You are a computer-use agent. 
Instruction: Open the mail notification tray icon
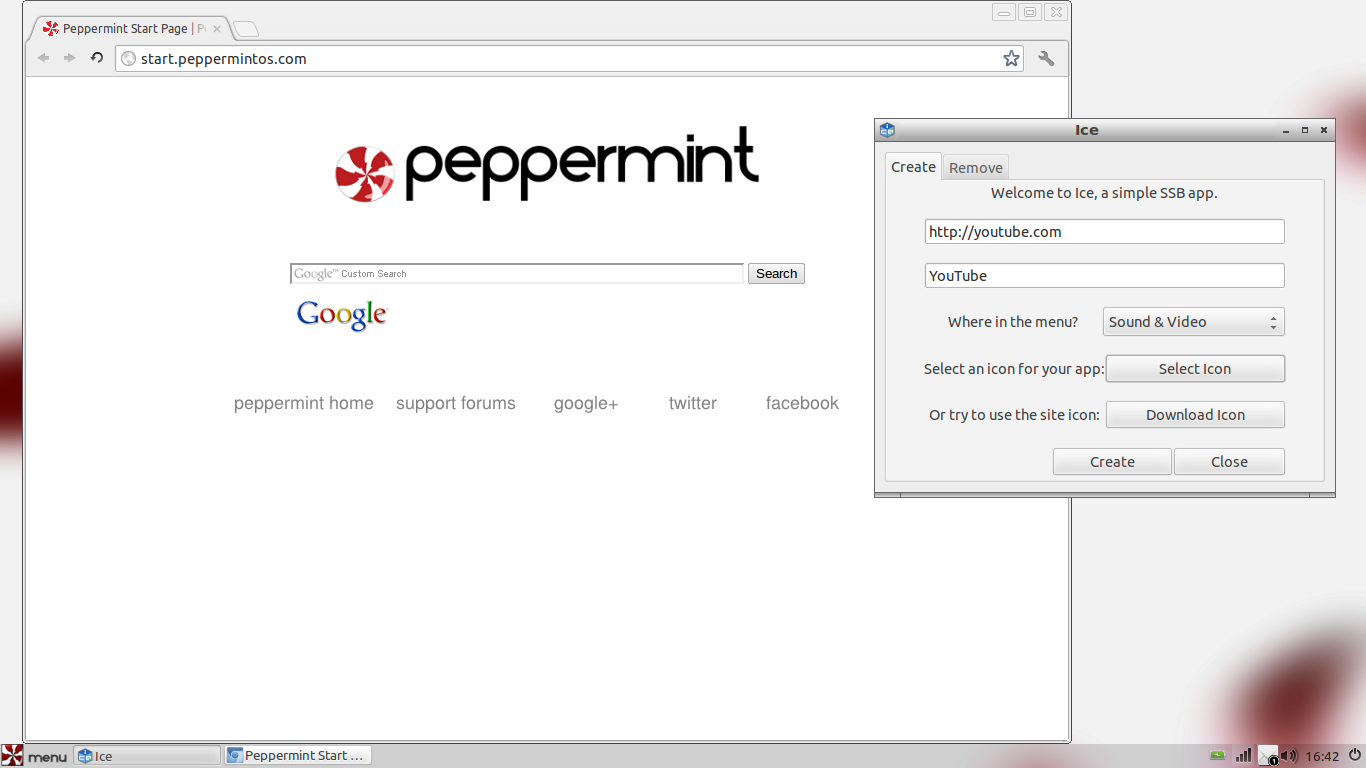tap(1268, 756)
